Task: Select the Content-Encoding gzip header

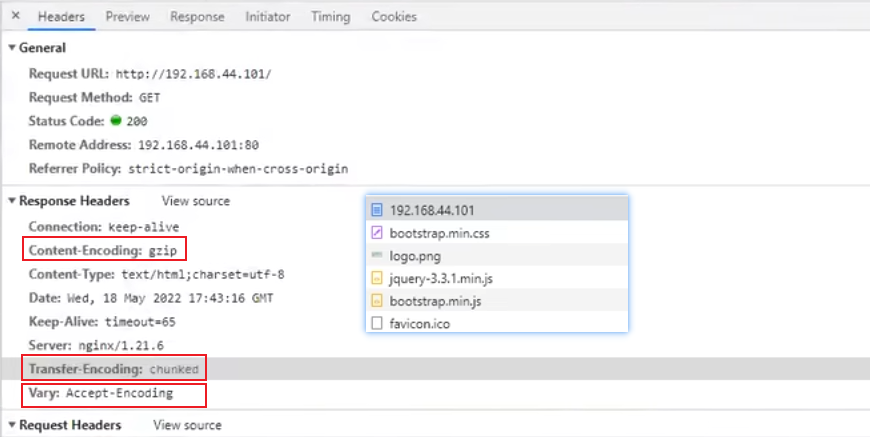Action: pyautogui.click(x=104, y=250)
